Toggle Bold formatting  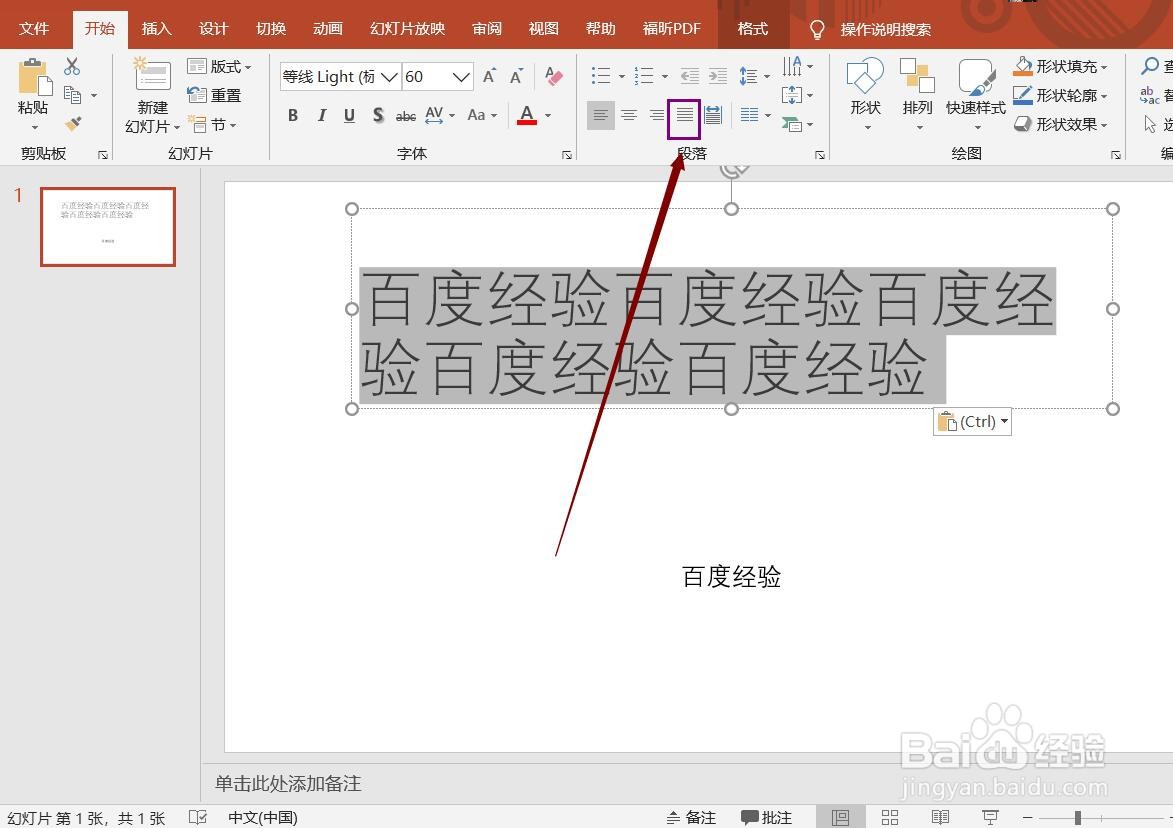click(293, 115)
